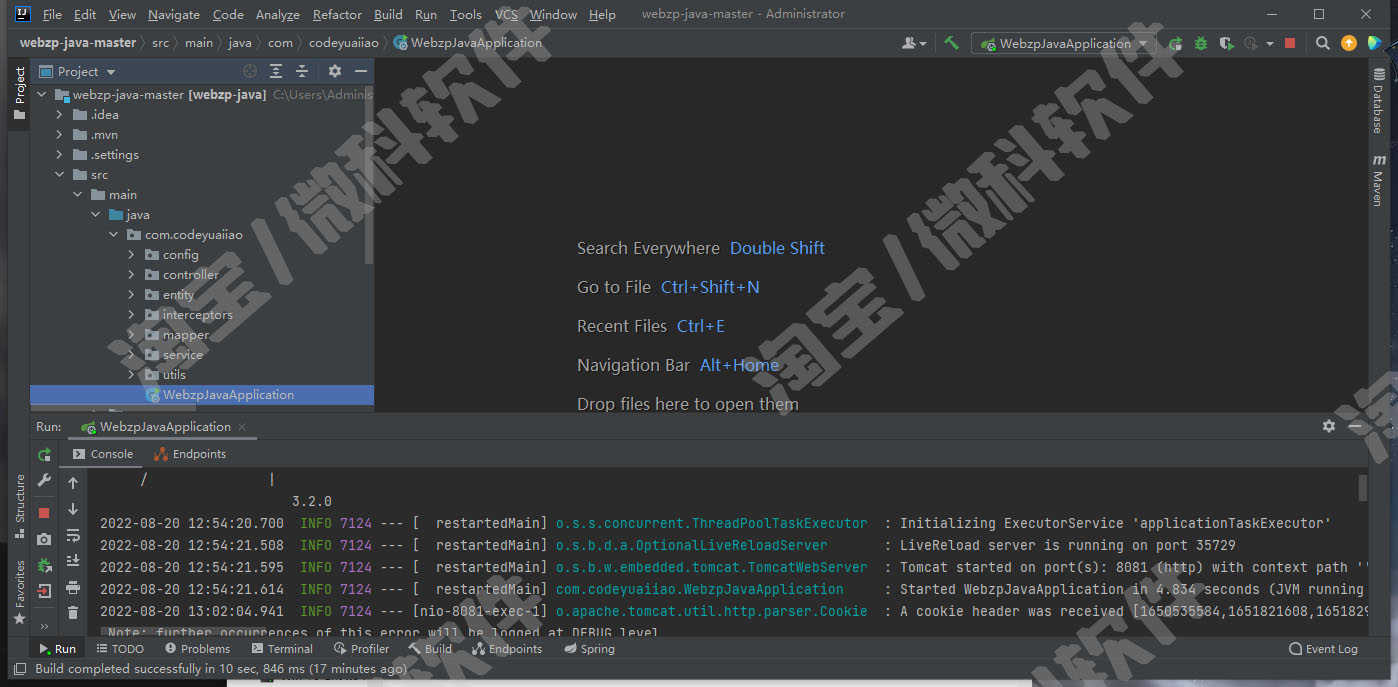
Task: Open the Code With Me user icon
Action: click(x=913, y=43)
